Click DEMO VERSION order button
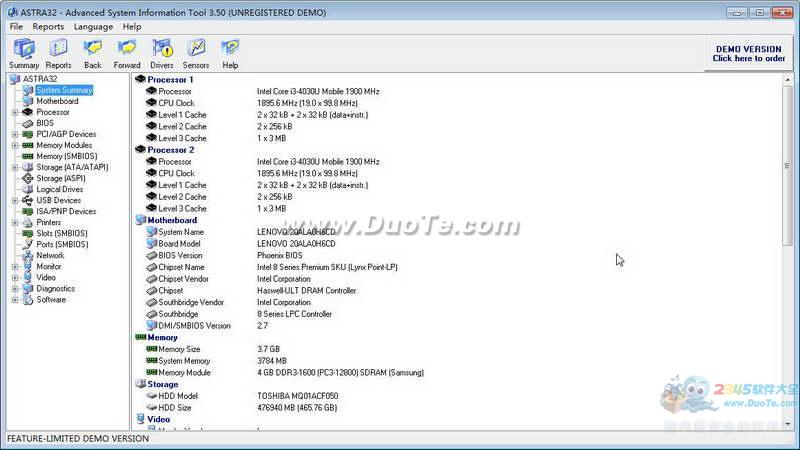Screen dimensions: 800x450 (x=748, y=54)
